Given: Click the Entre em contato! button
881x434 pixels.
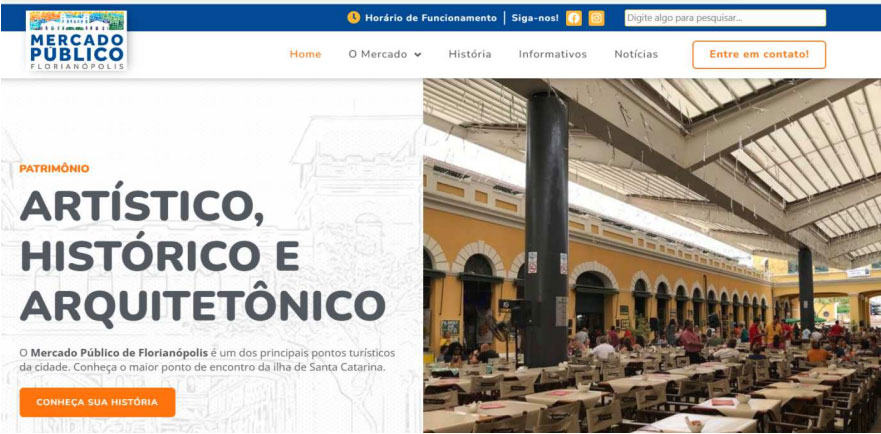Looking at the screenshot, I should click(759, 55).
